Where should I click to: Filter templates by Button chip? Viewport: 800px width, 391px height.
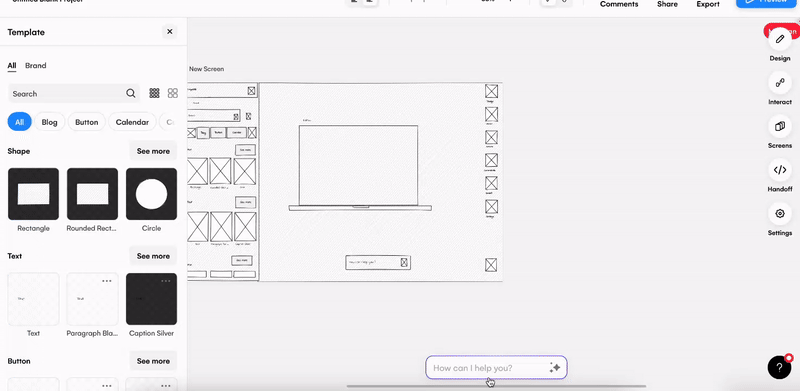(x=87, y=122)
